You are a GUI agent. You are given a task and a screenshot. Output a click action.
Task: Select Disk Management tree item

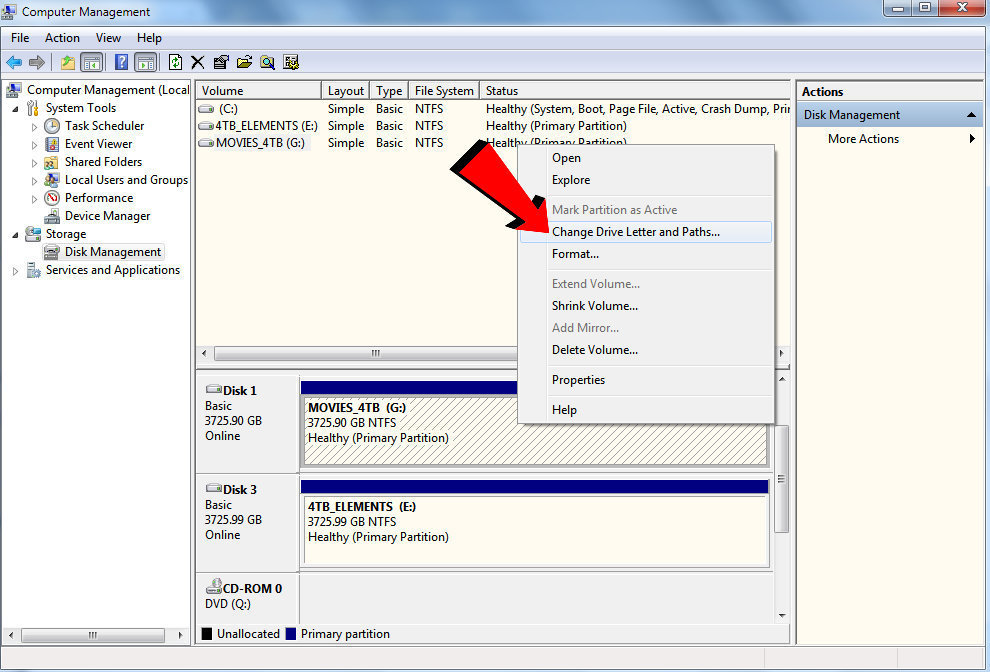113,252
